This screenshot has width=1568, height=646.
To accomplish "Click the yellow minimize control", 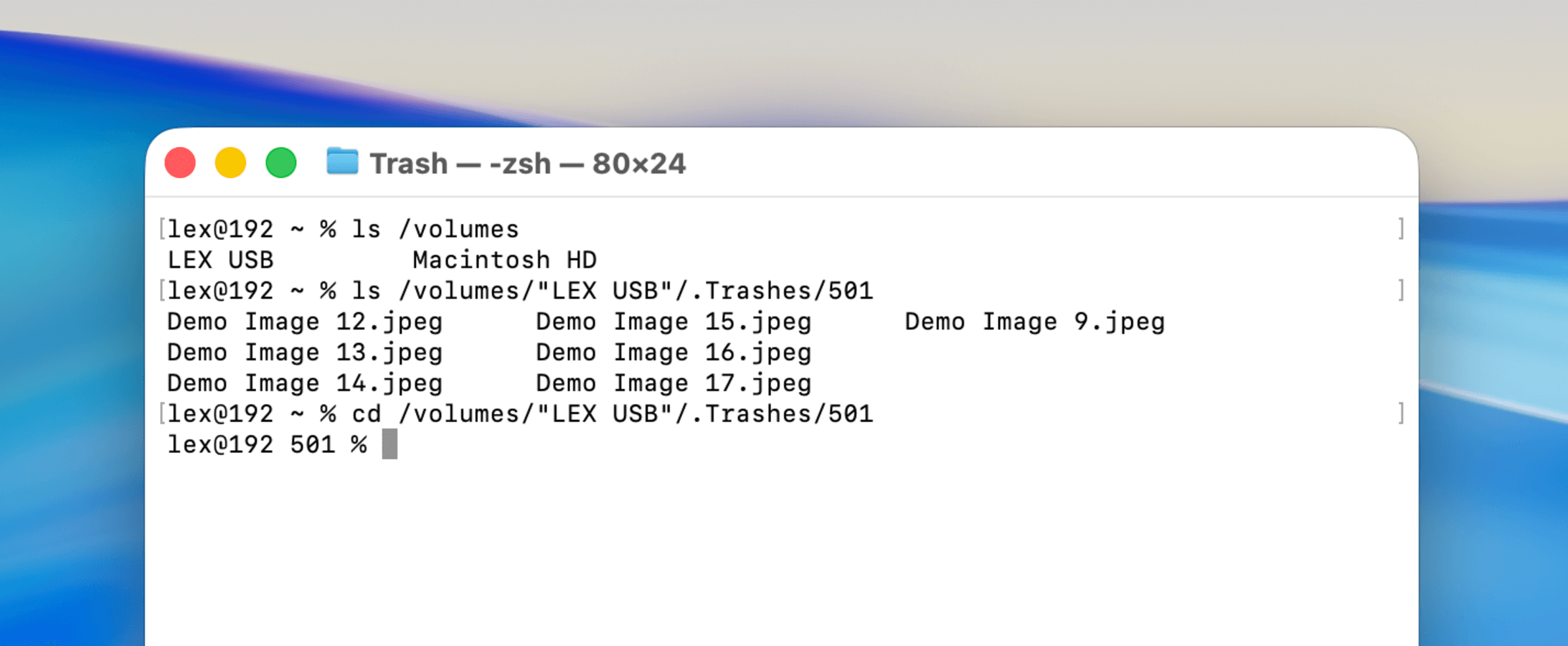I will click(231, 163).
